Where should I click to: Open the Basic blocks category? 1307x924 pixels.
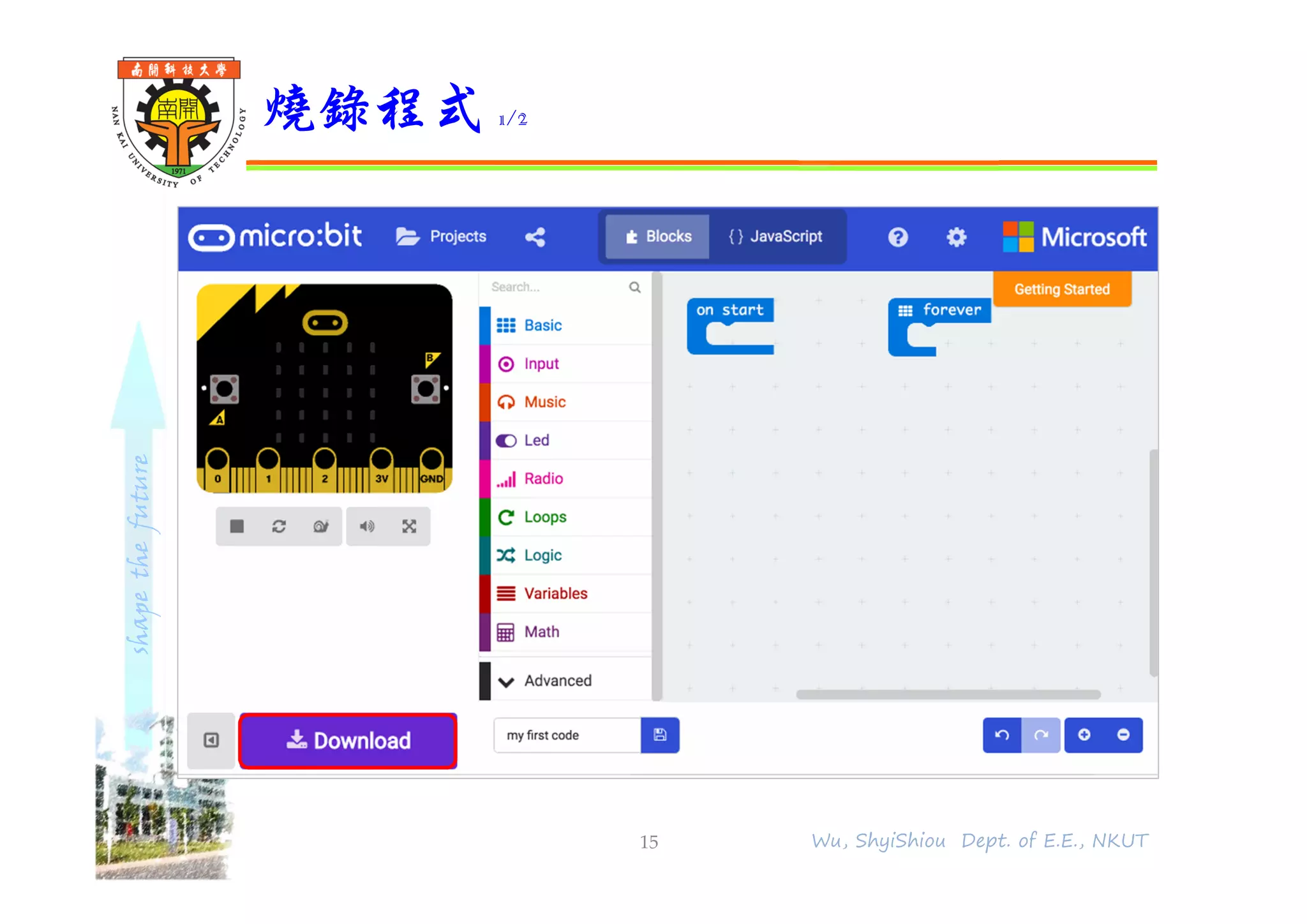tap(565, 325)
